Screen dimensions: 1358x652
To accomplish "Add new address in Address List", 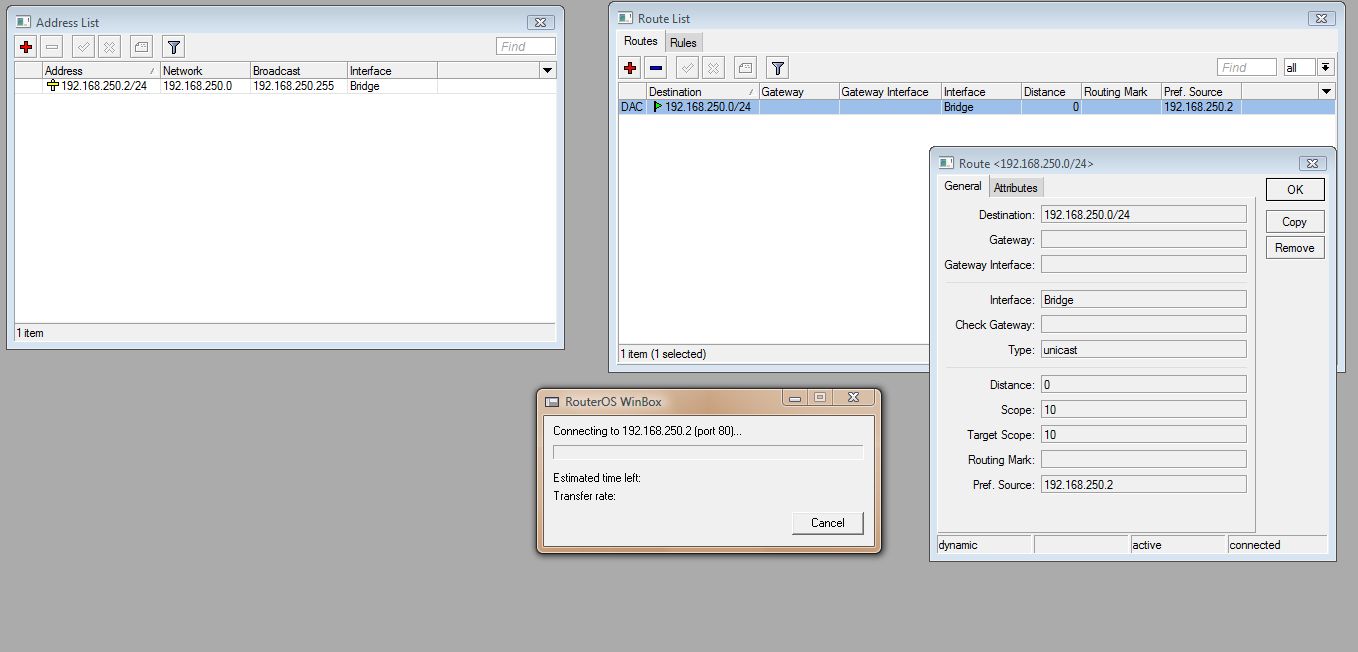I will point(26,47).
